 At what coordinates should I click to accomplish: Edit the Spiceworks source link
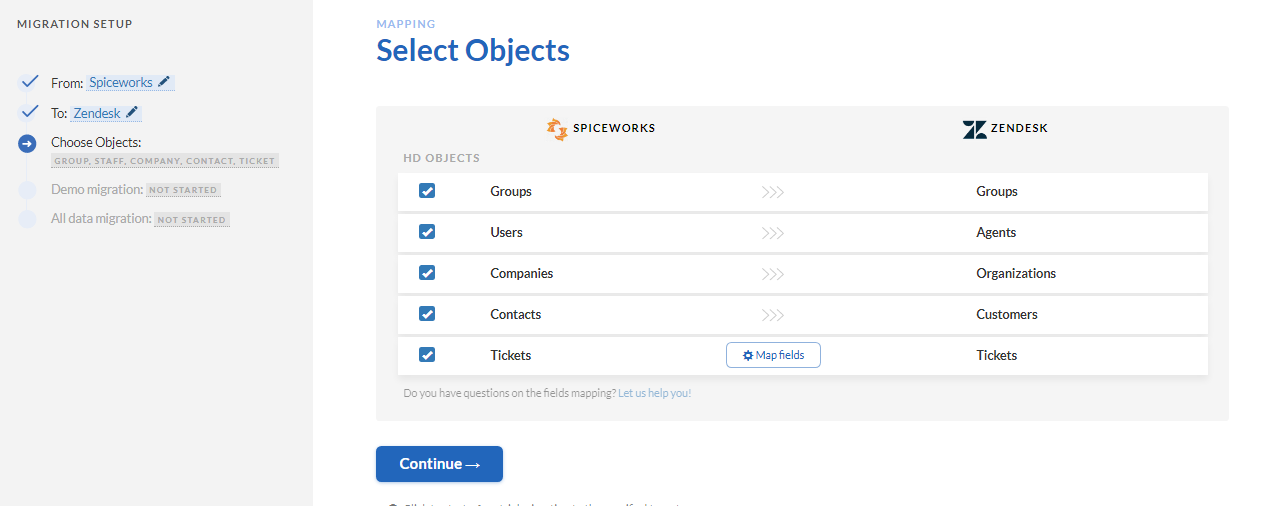pyautogui.click(x=121, y=83)
